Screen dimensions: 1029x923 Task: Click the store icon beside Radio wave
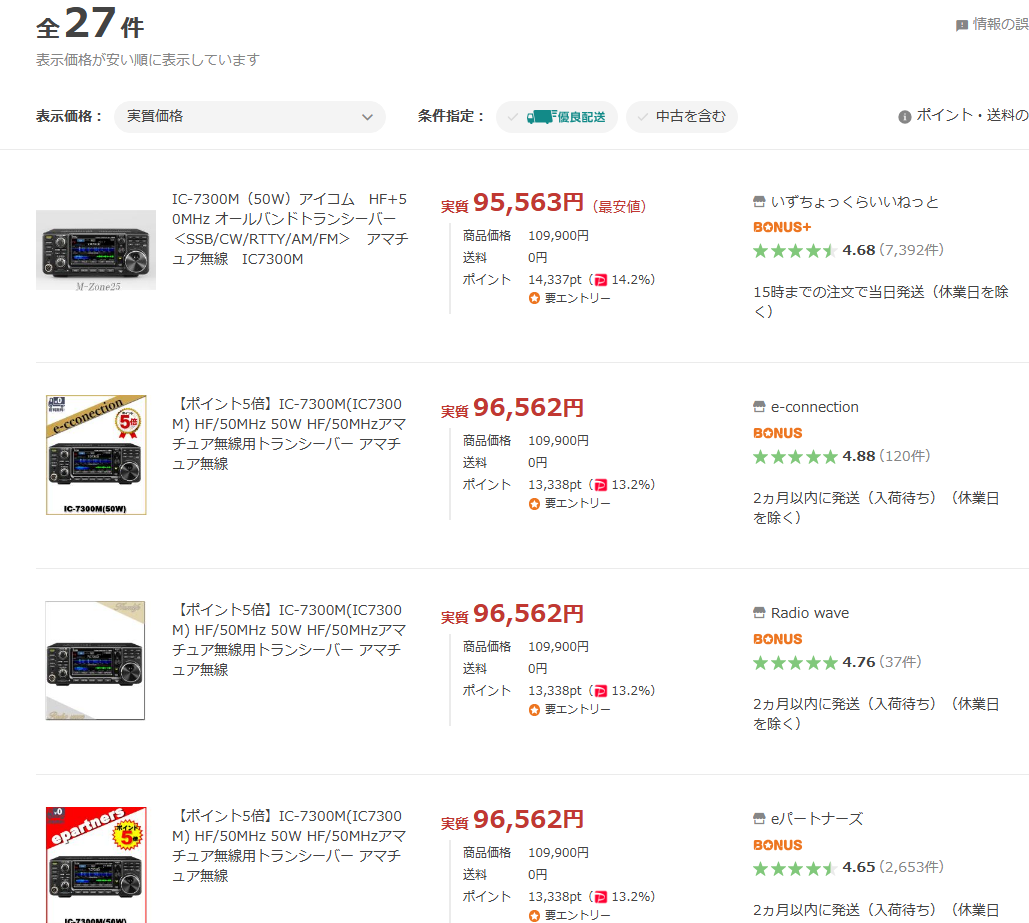coord(759,613)
